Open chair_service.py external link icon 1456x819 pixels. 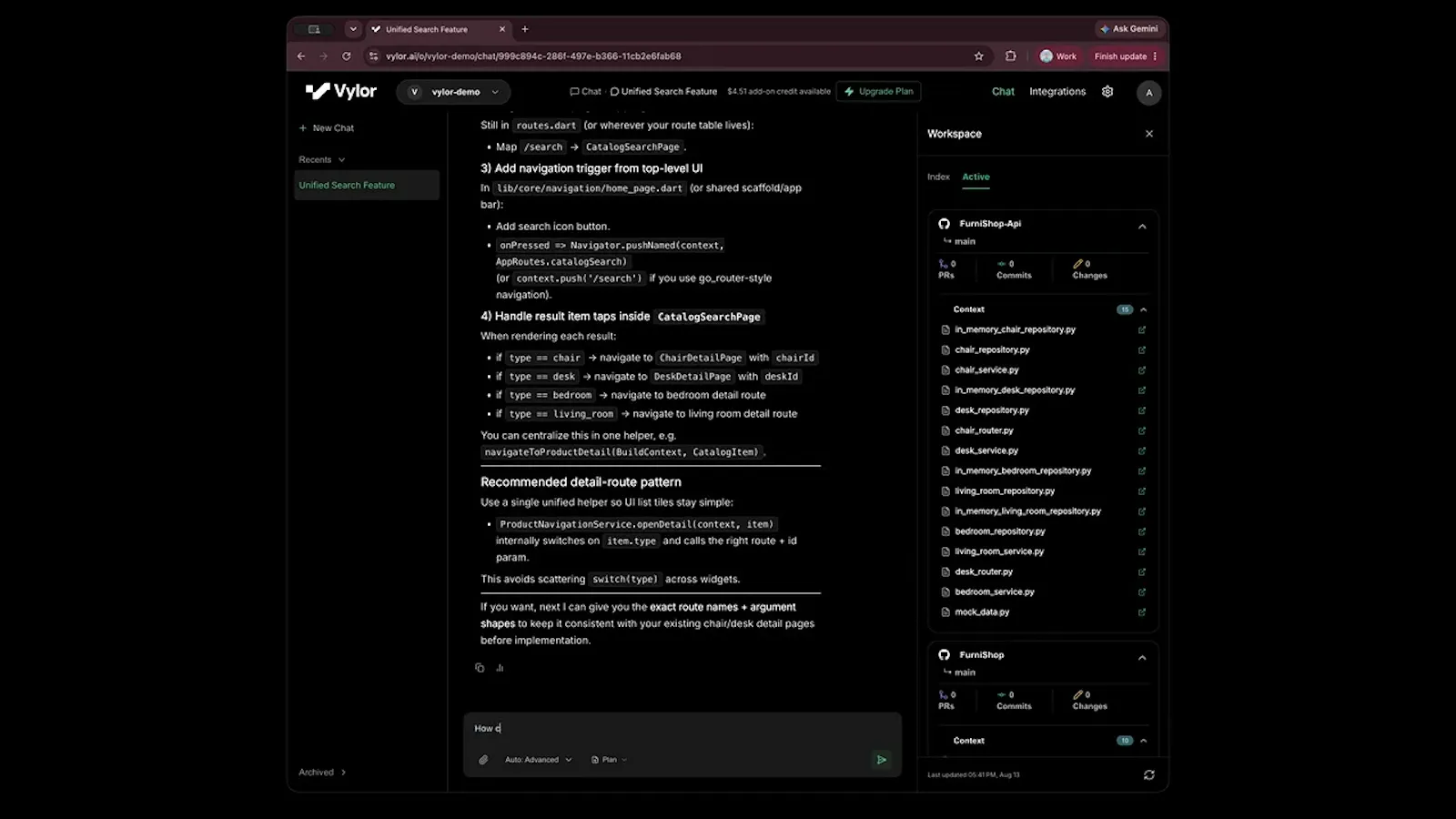coord(1142,370)
